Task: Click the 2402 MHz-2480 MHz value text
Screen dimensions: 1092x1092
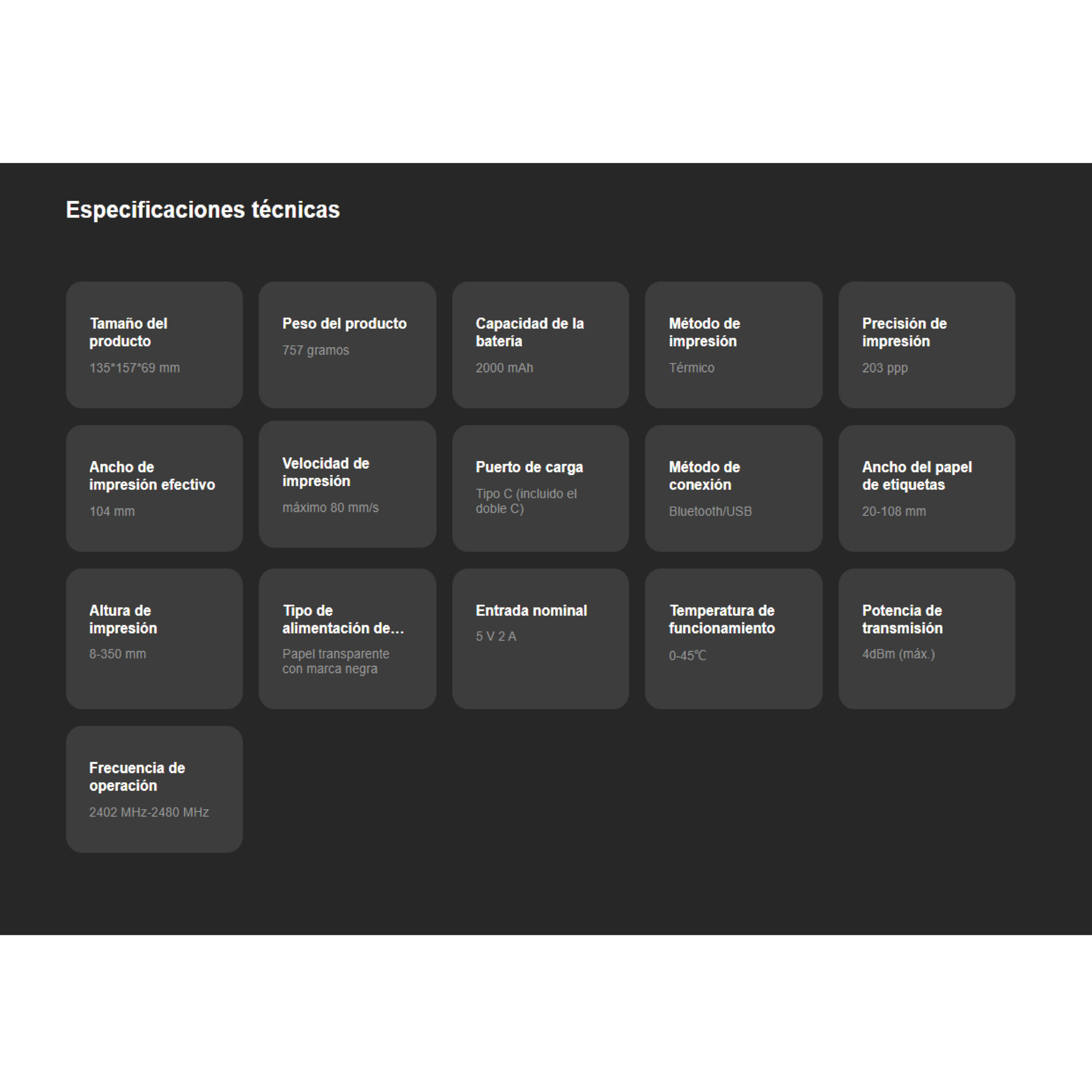Action: [148, 812]
